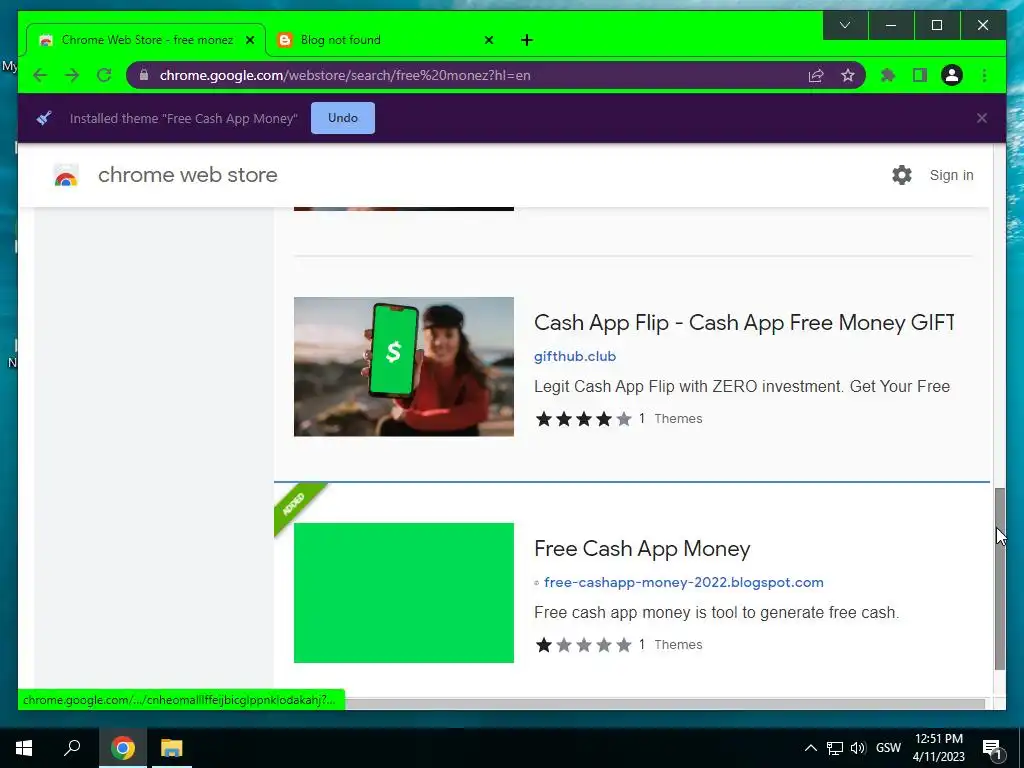
Task: Click the GSW input language indicator
Action: 888,748
